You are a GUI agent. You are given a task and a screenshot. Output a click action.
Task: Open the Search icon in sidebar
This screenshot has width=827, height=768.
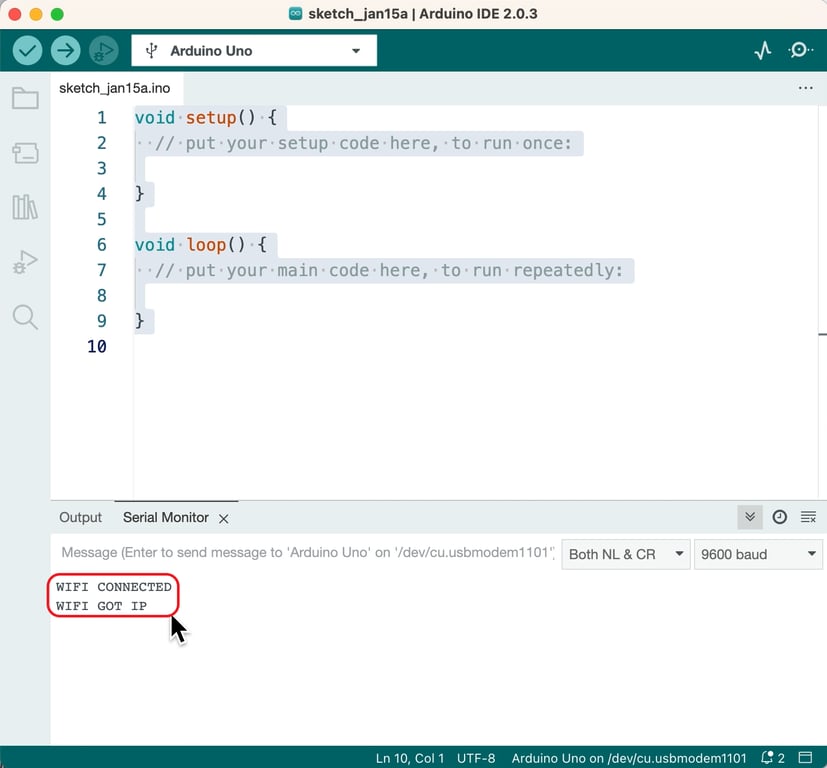[25, 318]
